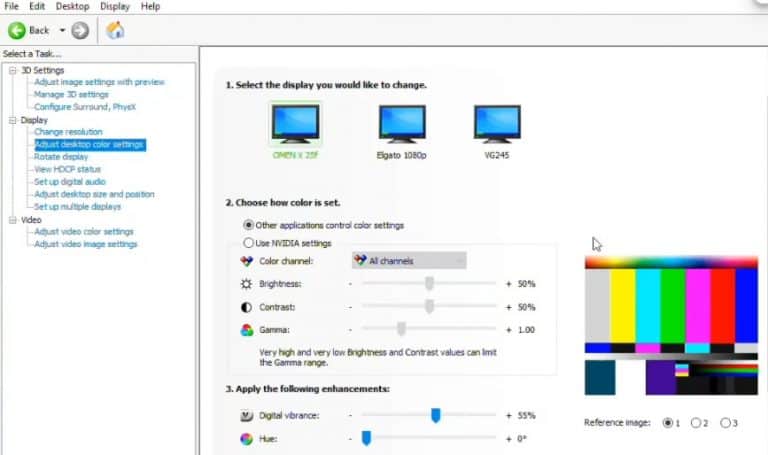Viewport: 768px width, 455px height.
Task: Click the green Back arrow icon
Action: pos(16,30)
